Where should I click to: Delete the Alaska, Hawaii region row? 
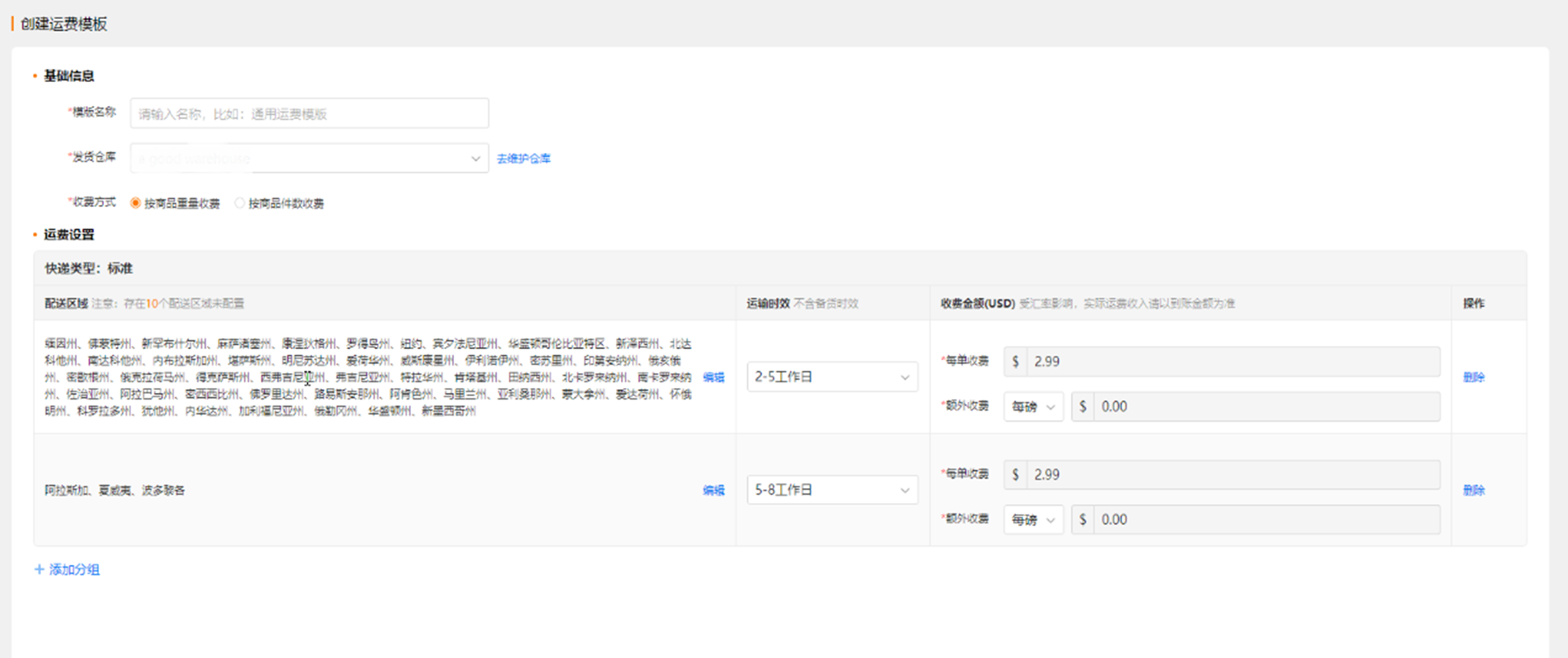click(x=1474, y=490)
